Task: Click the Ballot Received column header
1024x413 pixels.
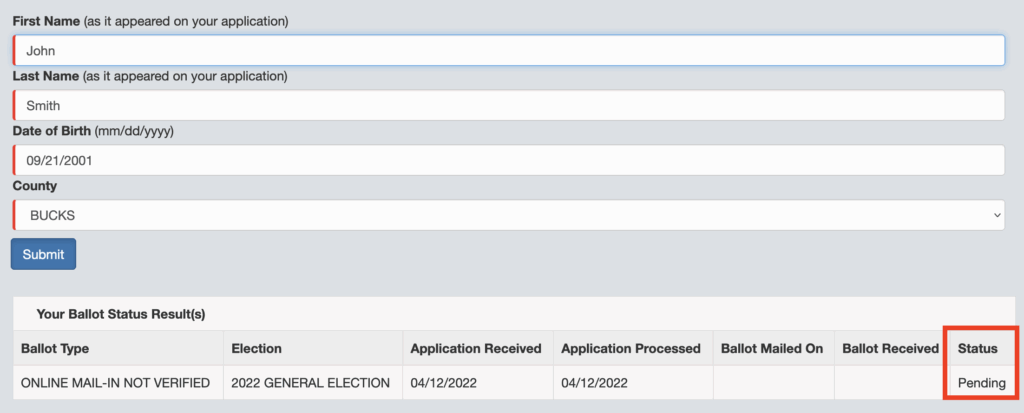Action: (890, 348)
